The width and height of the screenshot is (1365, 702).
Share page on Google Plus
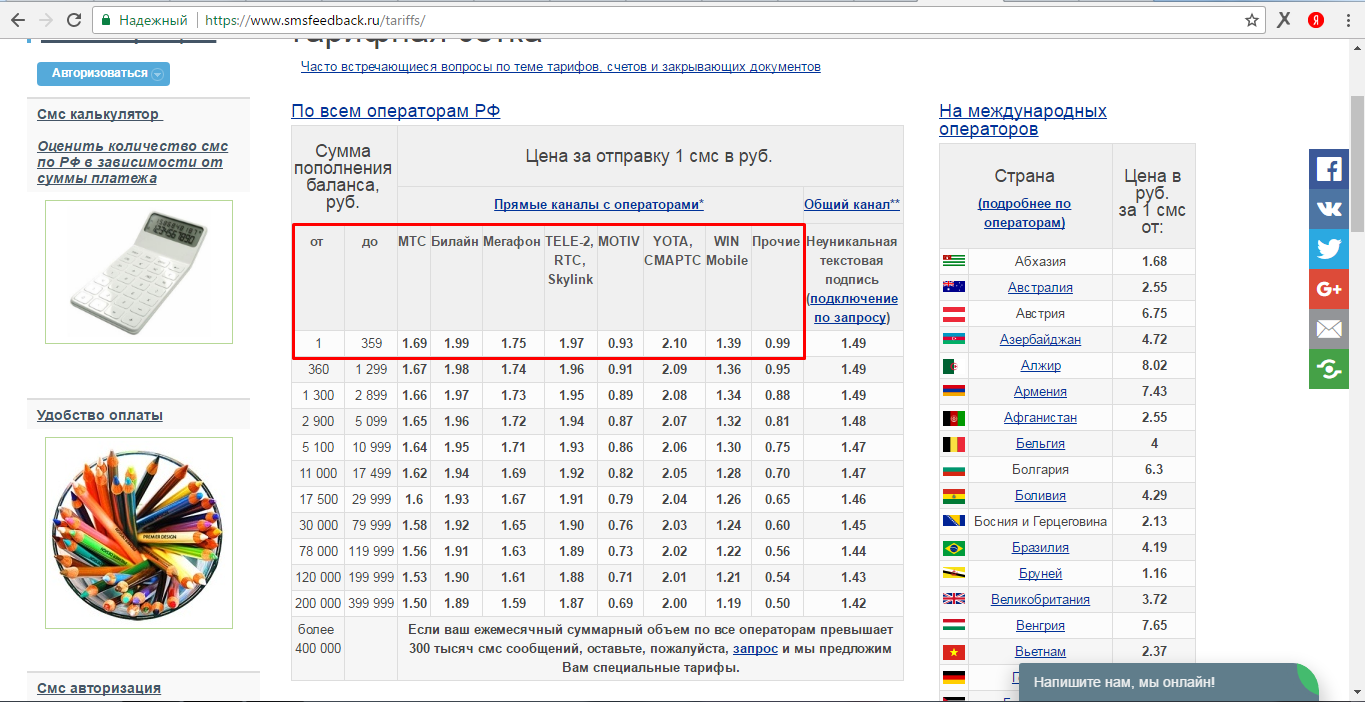point(1329,290)
